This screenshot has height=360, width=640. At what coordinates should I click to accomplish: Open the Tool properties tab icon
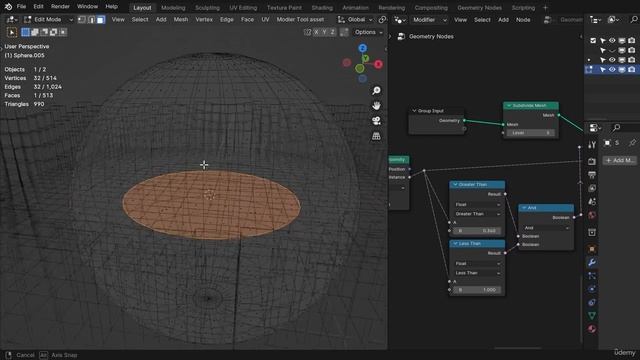pos(592,144)
